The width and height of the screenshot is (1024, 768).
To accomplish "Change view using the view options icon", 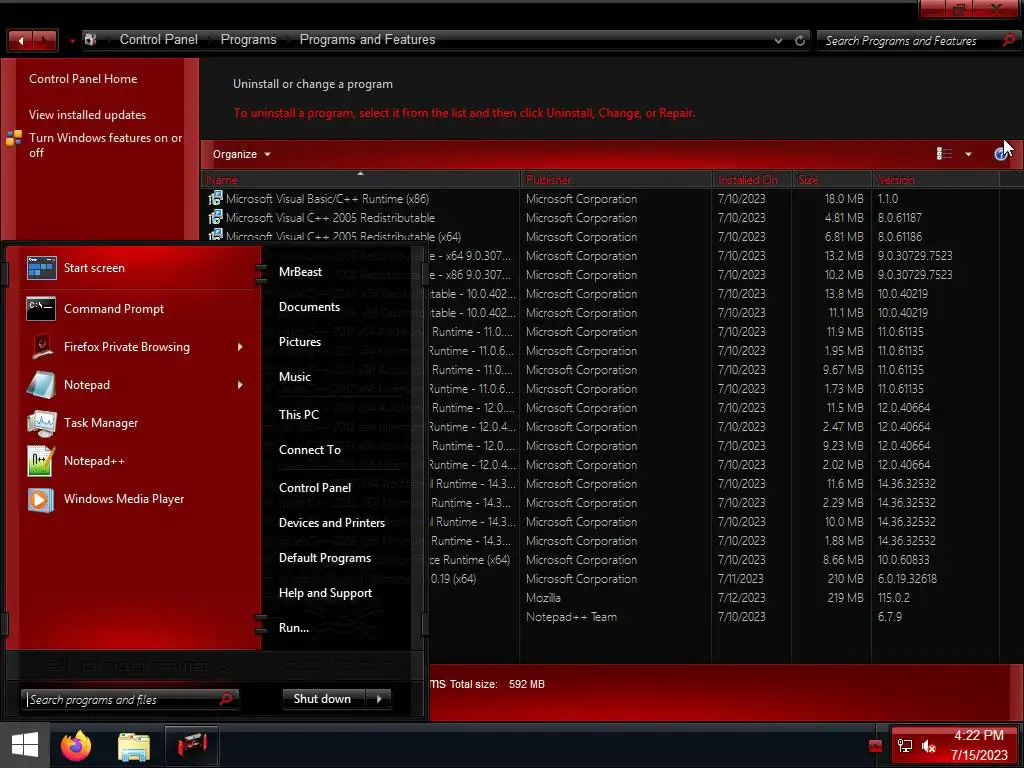I will [x=944, y=153].
